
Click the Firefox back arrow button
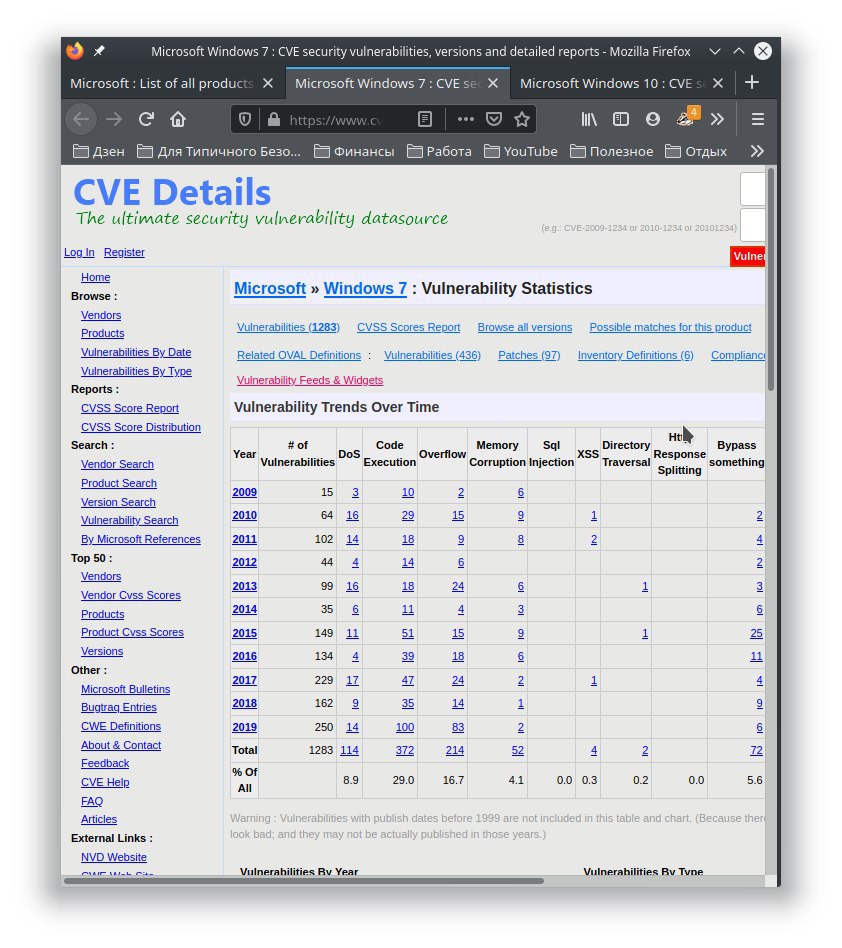coord(82,120)
